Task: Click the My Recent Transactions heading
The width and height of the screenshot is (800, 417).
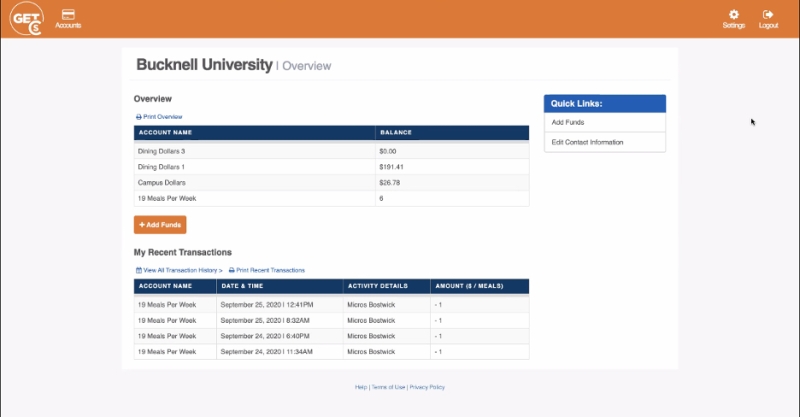Action: 183,252
